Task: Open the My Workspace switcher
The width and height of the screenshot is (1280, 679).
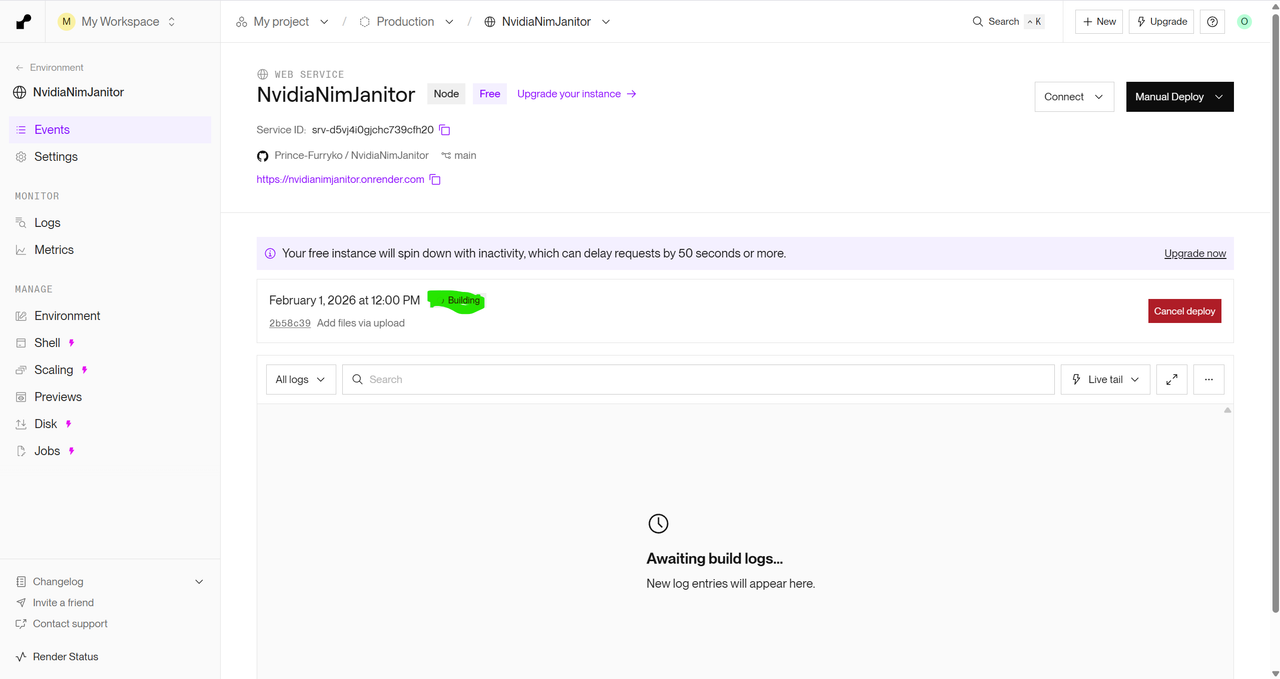Action: click(117, 21)
